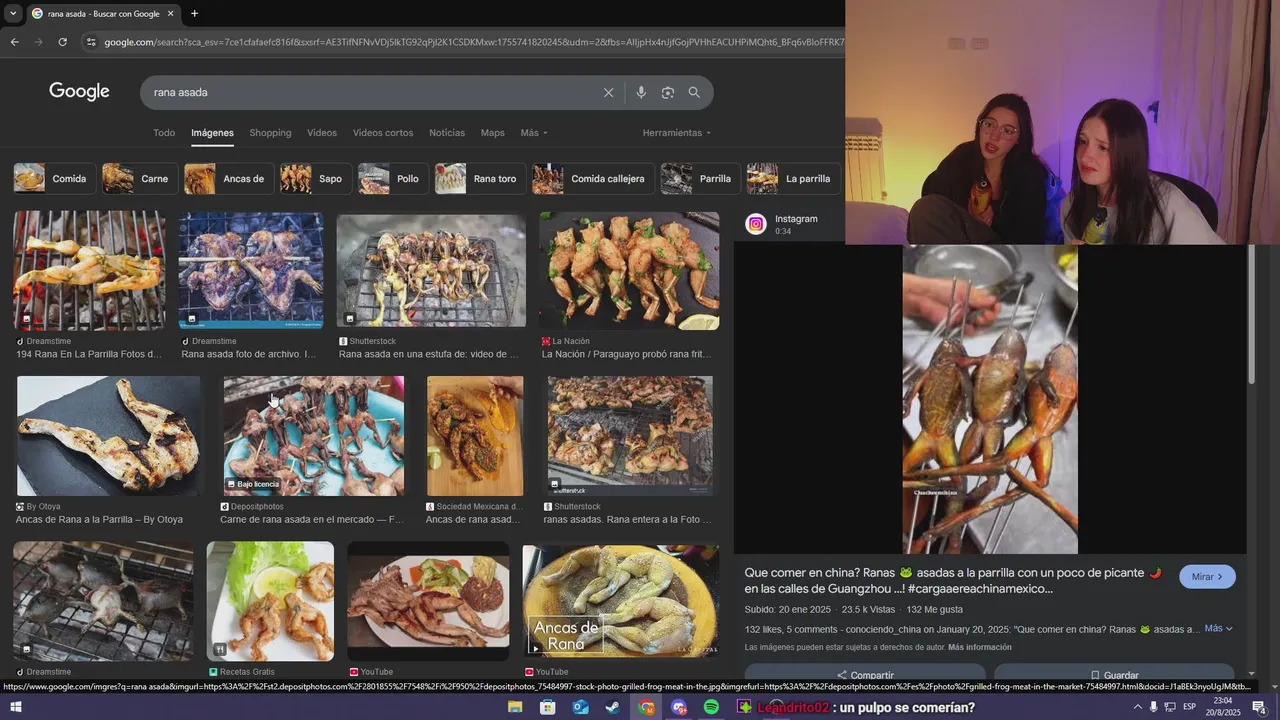Open 'Rana asada foto de archivo' image
This screenshot has width=1280, height=720.
tap(251, 270)
